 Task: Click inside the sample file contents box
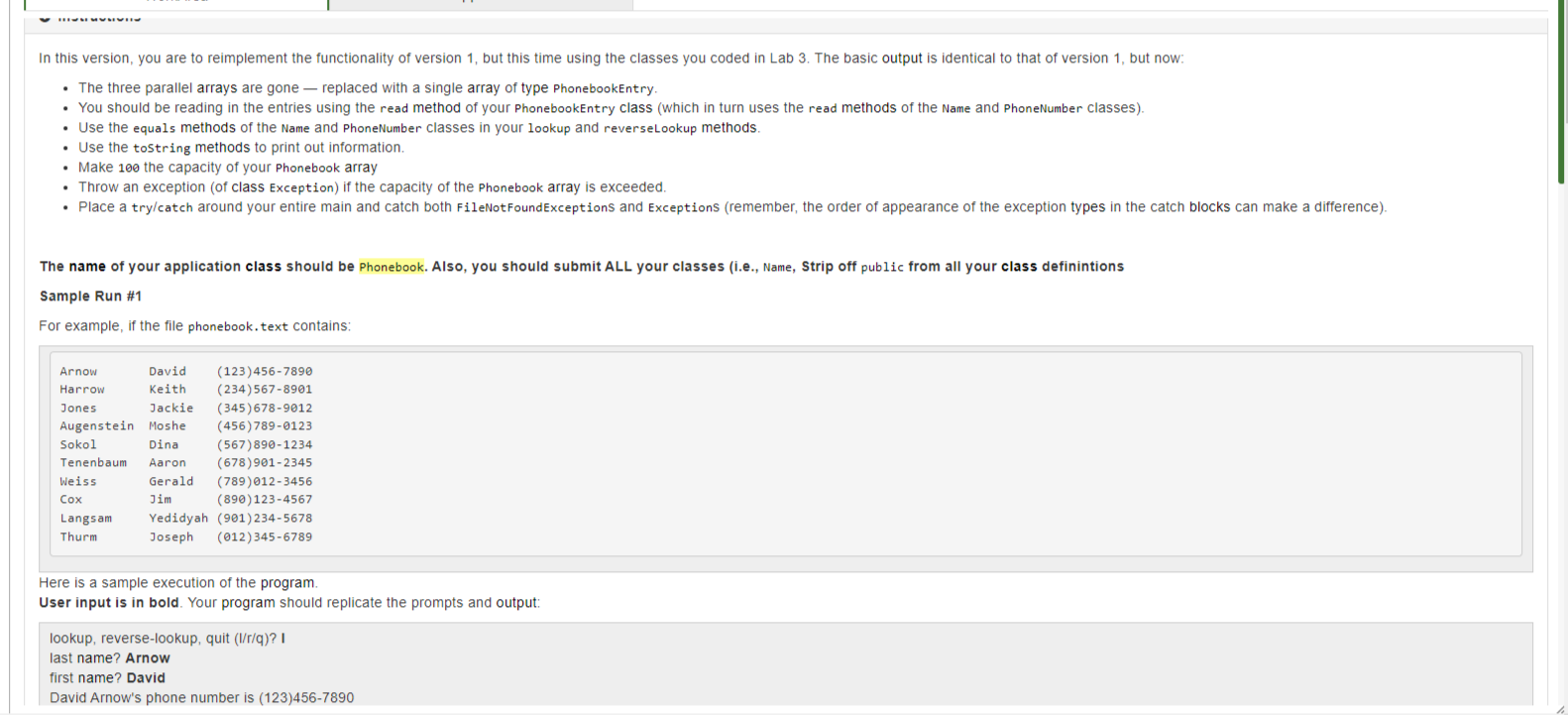786,454
